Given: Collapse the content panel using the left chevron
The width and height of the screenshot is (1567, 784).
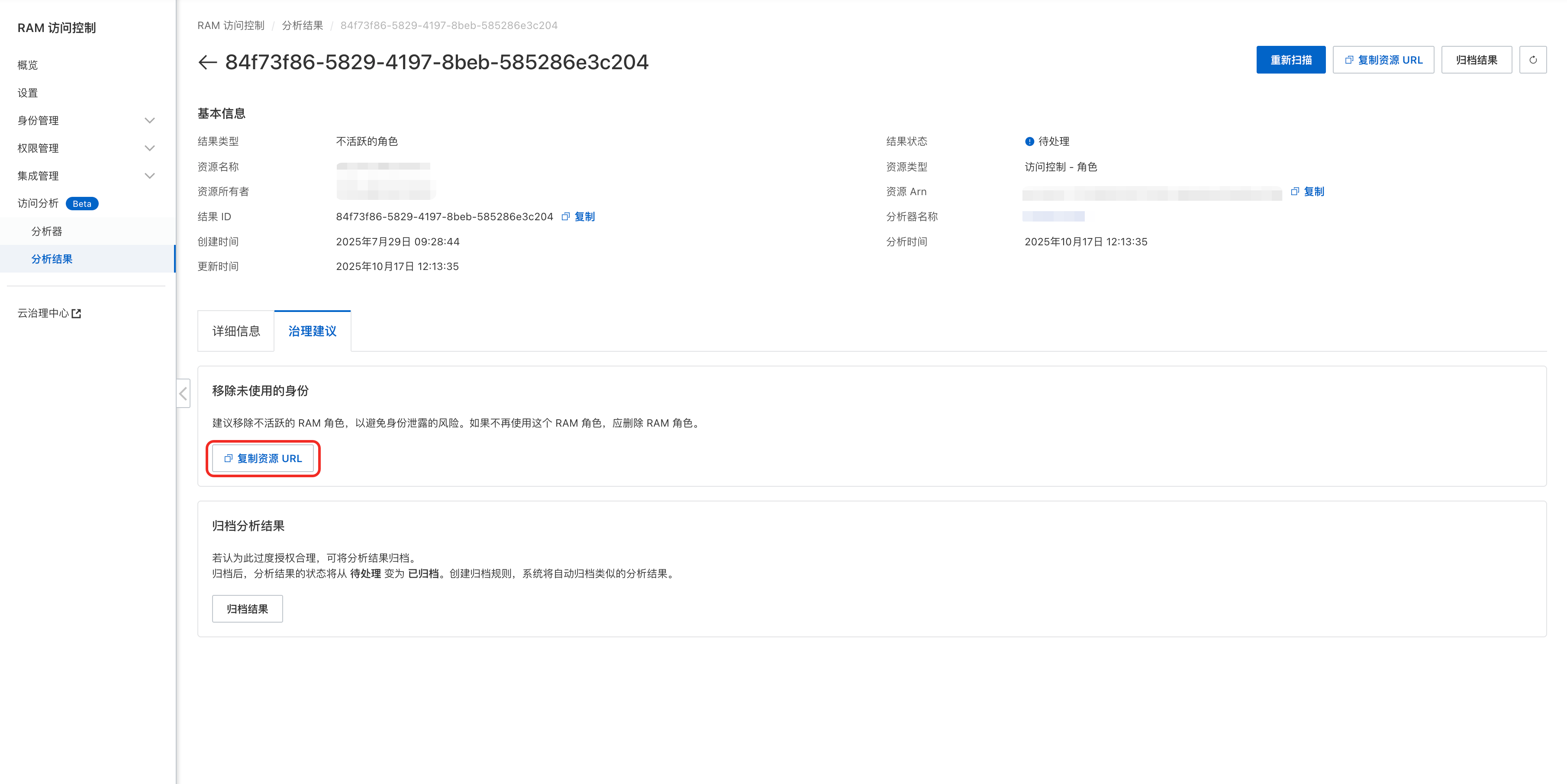Looking at the screenshot, I should [x=183, y=394].
